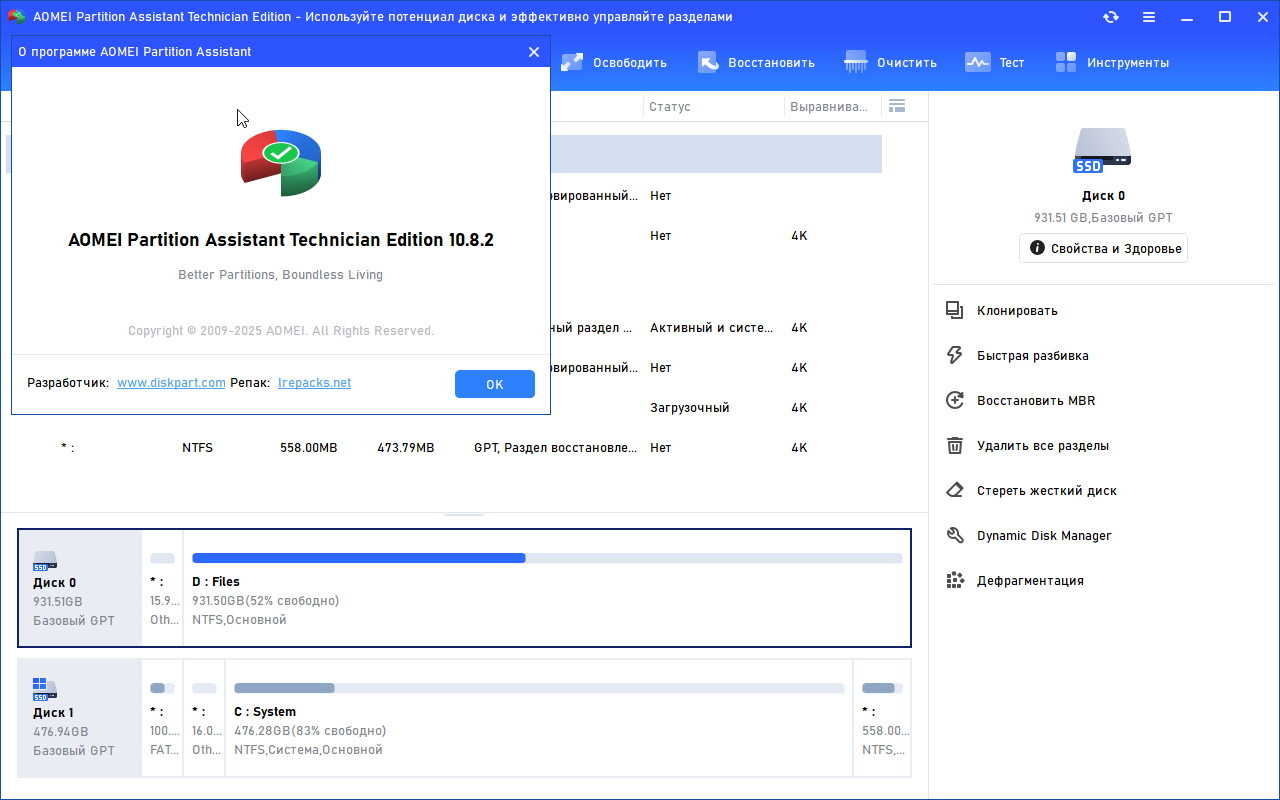Viewport: 1280px width, 800px height.
Task: Click the Диск 0 label in disk map
Action: (x=54, y=582)
